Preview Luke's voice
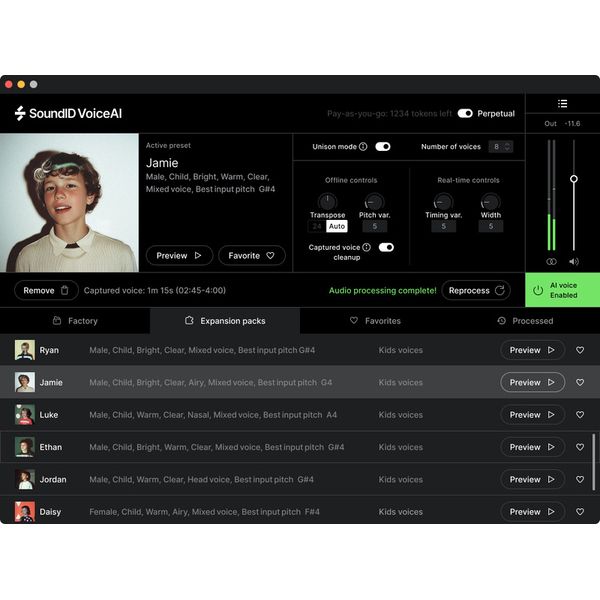The image size is (600, 600). coord(532,414)
